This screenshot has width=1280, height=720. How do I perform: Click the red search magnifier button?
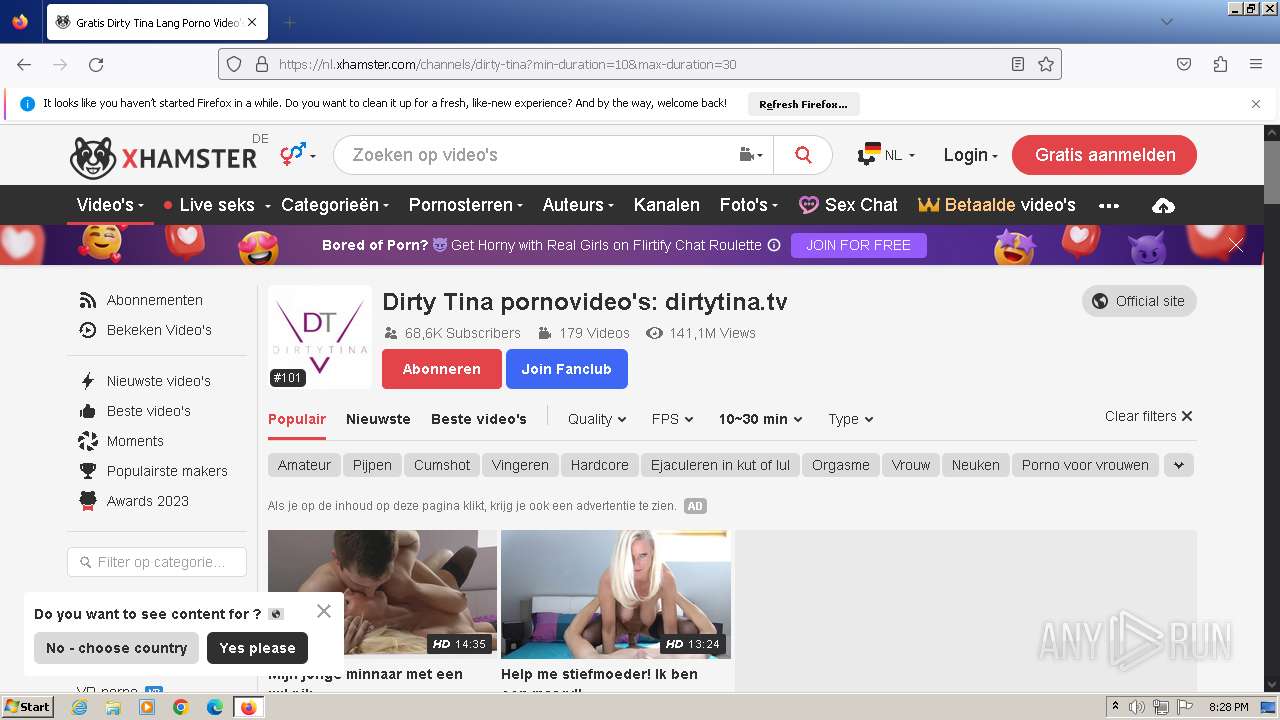point(803,155)
